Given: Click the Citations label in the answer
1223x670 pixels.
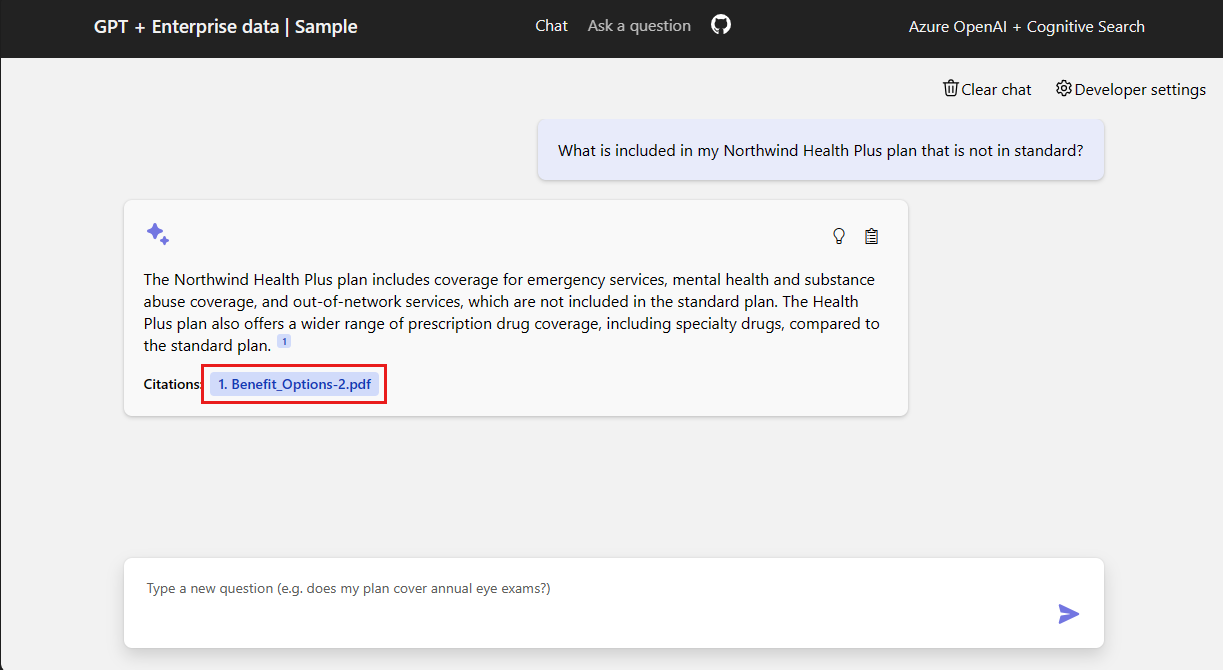Looking at the screenshot, I should (x=173, y=384).
